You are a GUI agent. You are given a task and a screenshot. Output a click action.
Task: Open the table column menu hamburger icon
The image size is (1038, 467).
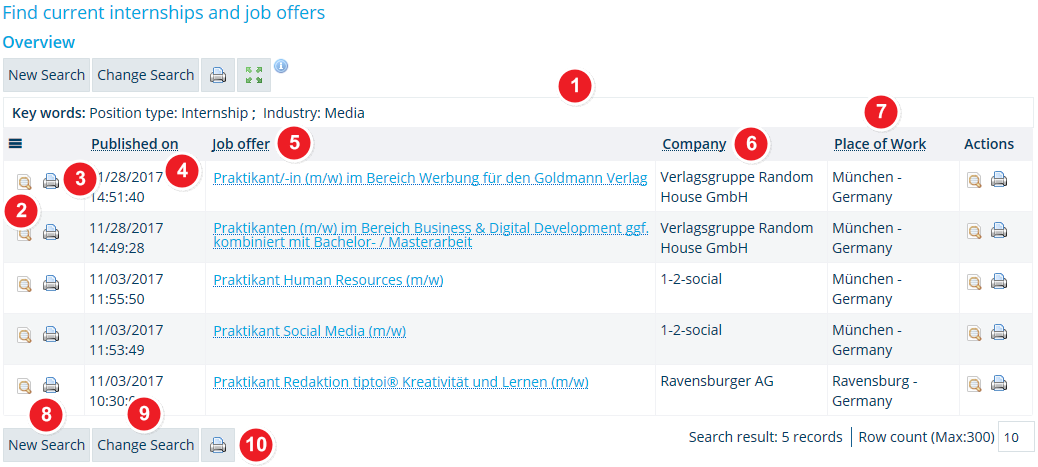coord(15,143)
